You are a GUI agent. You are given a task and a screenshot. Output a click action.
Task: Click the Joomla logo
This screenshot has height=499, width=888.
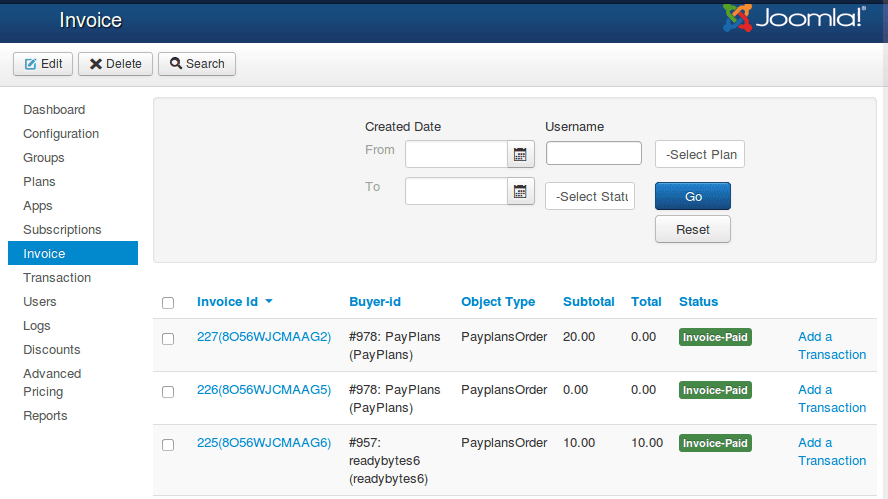(x=794, y=18)
